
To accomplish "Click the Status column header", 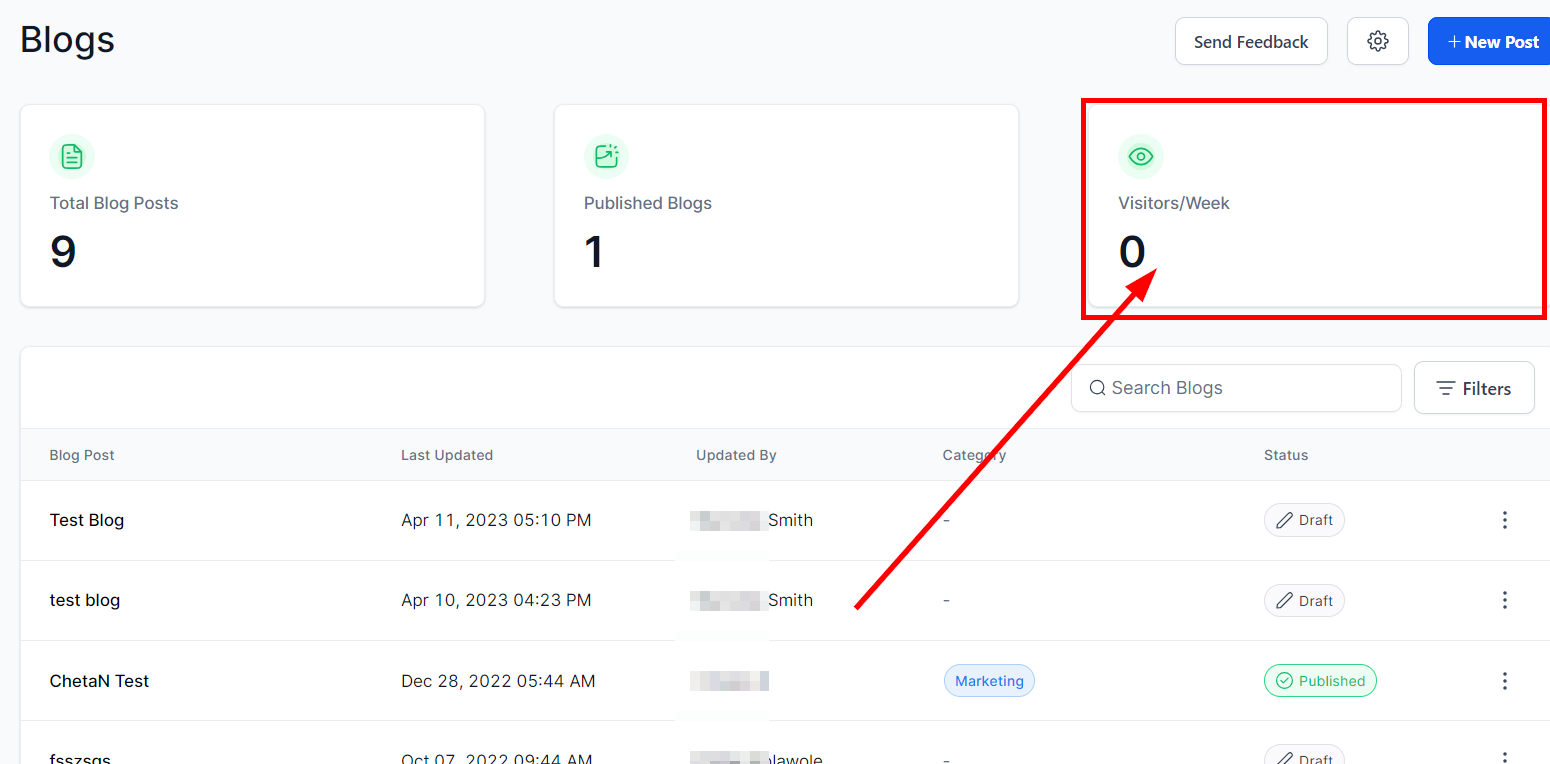I will coord(1285,455).
